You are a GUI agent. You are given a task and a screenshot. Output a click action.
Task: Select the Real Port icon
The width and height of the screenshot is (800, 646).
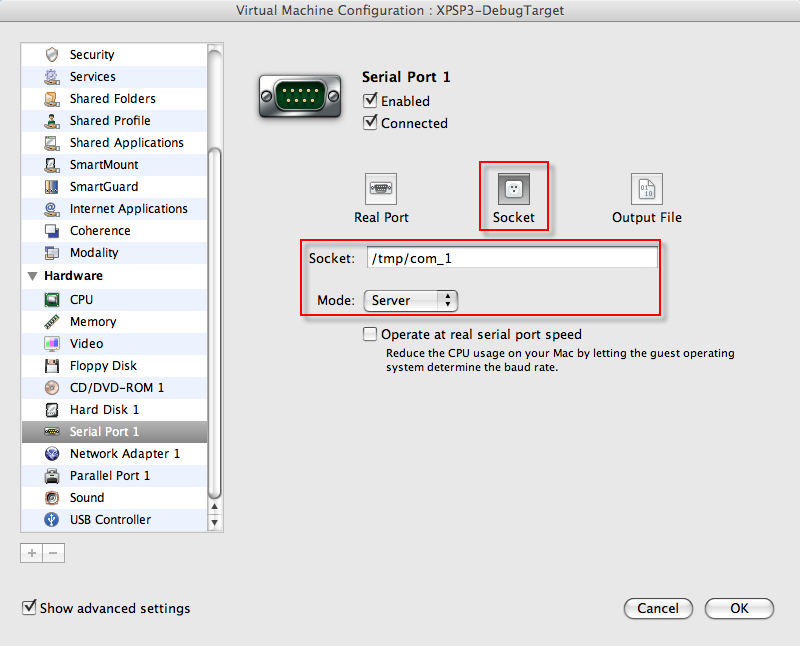[381, 189]
